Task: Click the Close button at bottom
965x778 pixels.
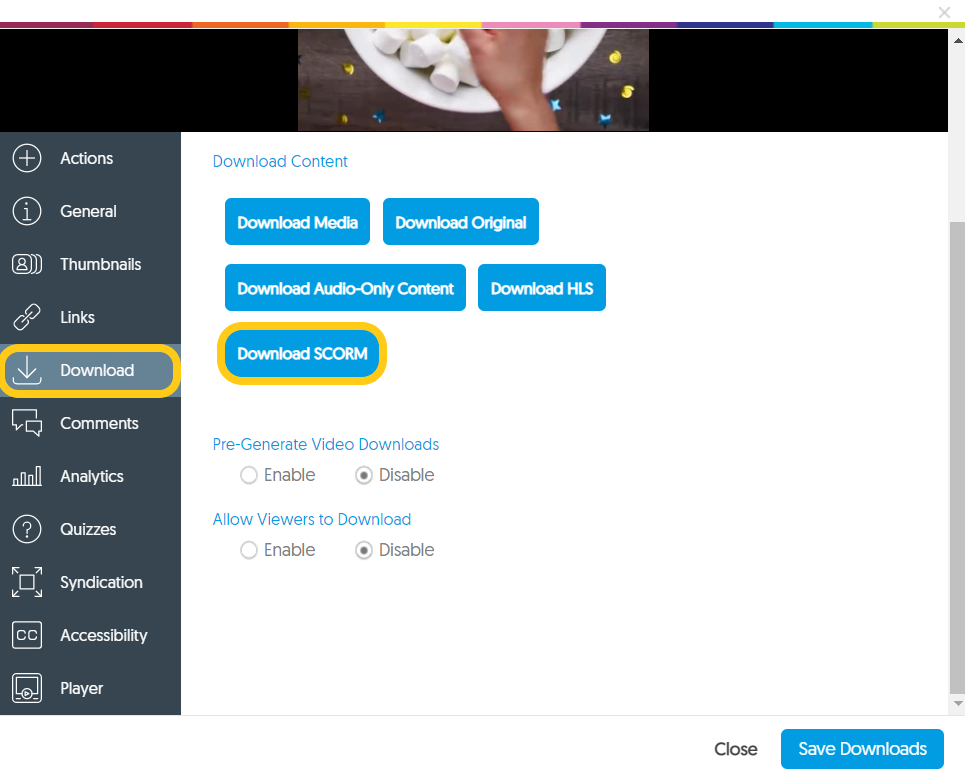Action: click(x=735, y=748)
